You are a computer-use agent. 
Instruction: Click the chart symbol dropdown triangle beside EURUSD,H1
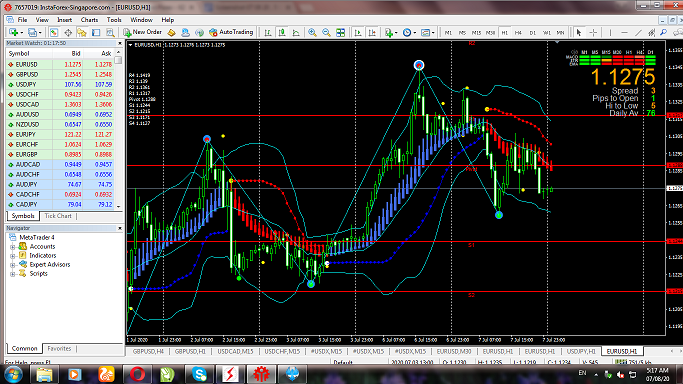(x=130, y=45)
